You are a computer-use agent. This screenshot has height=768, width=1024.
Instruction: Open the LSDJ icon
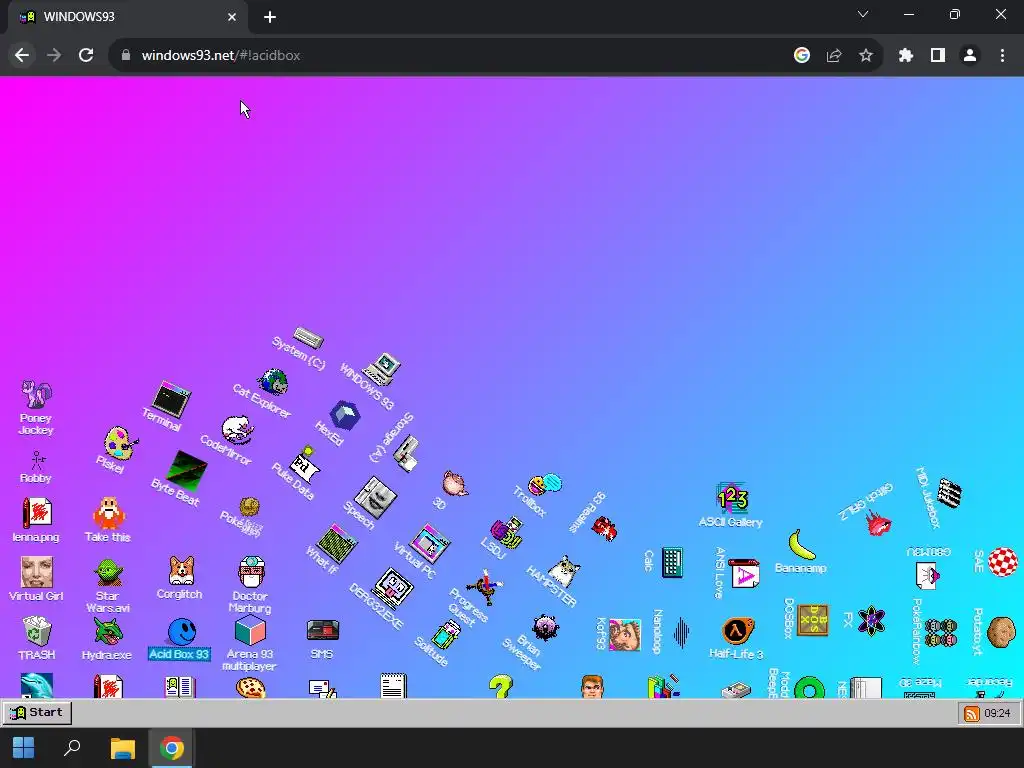click(x=507, y=532)
